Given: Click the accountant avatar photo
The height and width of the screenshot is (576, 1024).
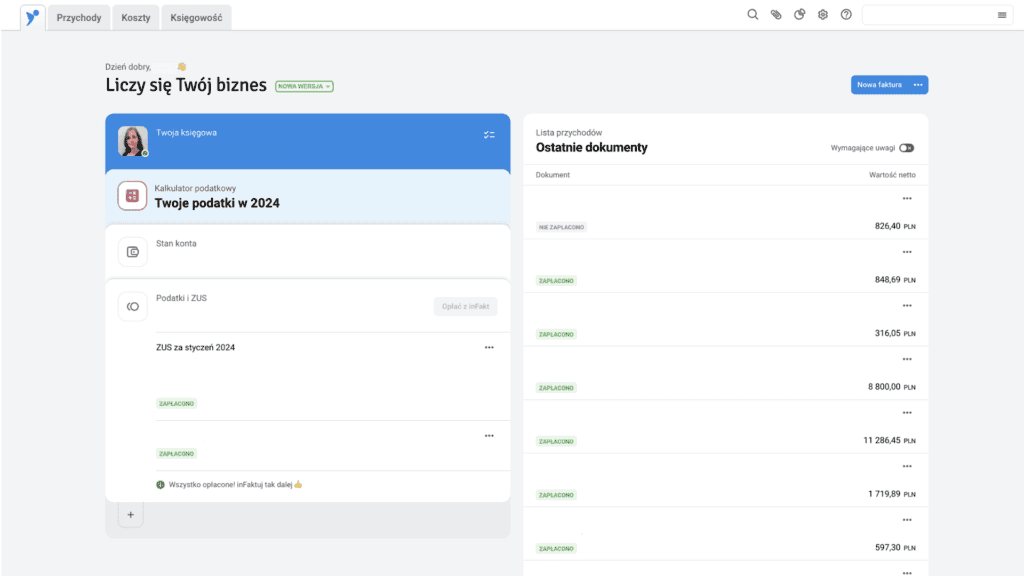Looking at the screenshot, I should [133, 141].
